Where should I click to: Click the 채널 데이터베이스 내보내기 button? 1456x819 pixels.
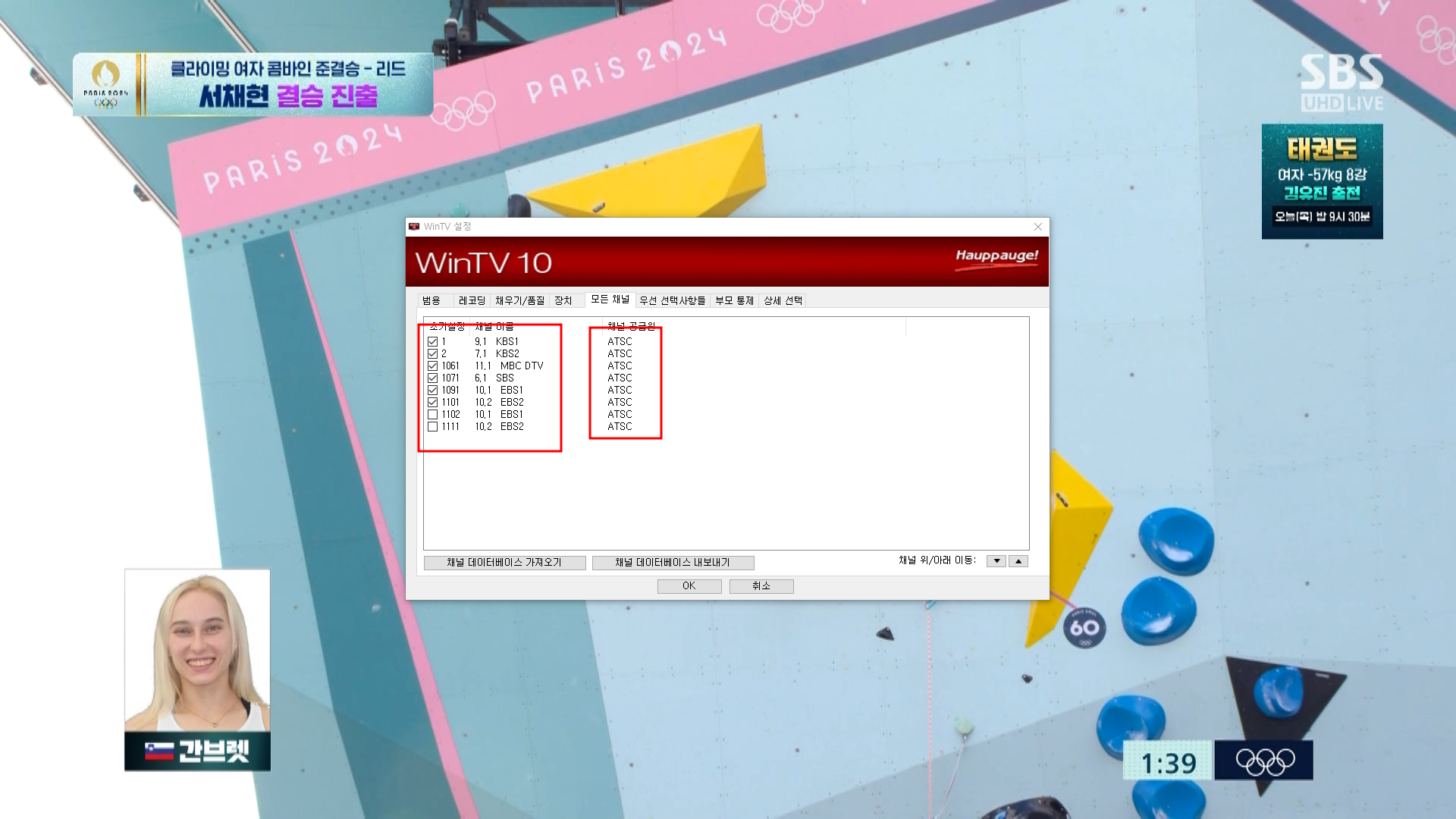click(673, 563)
